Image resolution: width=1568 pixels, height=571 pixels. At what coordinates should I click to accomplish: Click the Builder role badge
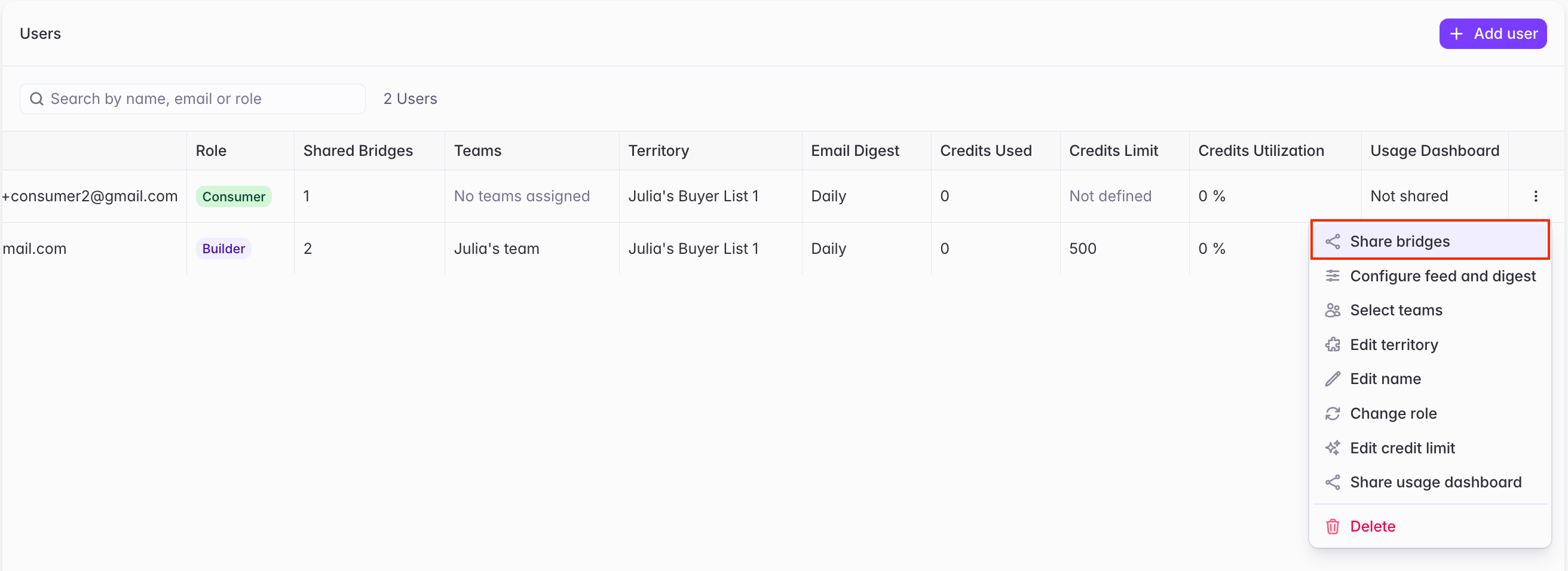pyautogui.click(x=223, y=248)
